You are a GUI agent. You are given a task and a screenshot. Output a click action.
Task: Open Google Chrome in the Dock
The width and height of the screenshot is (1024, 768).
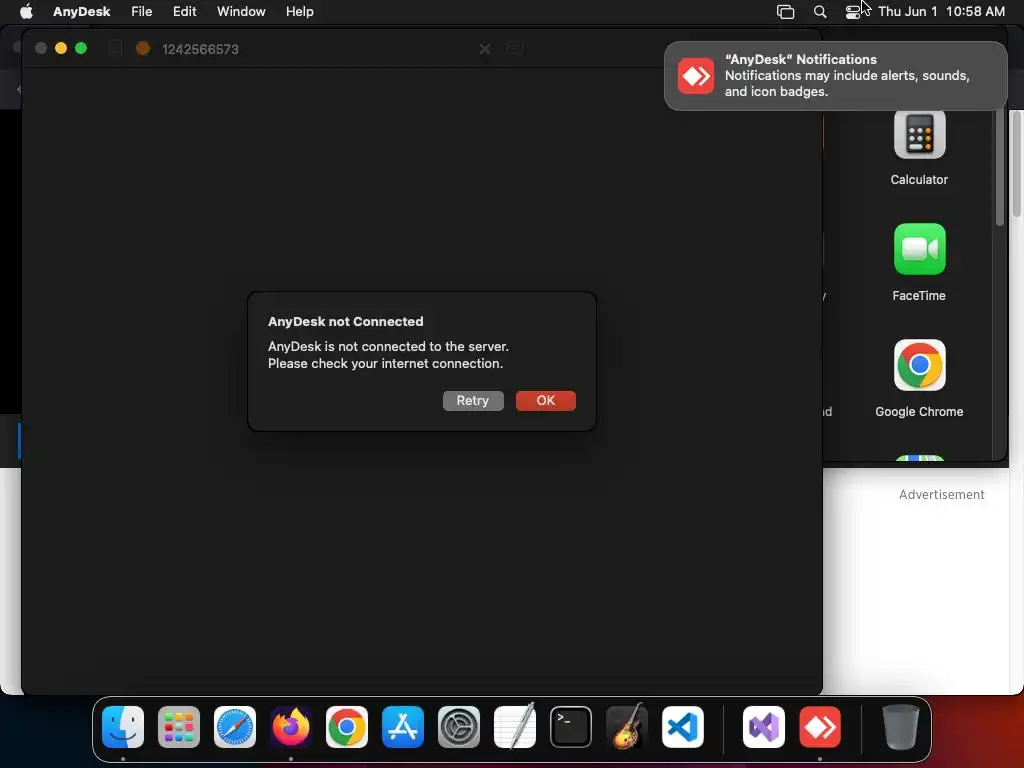pyautogui.click(x=347, y=727)
